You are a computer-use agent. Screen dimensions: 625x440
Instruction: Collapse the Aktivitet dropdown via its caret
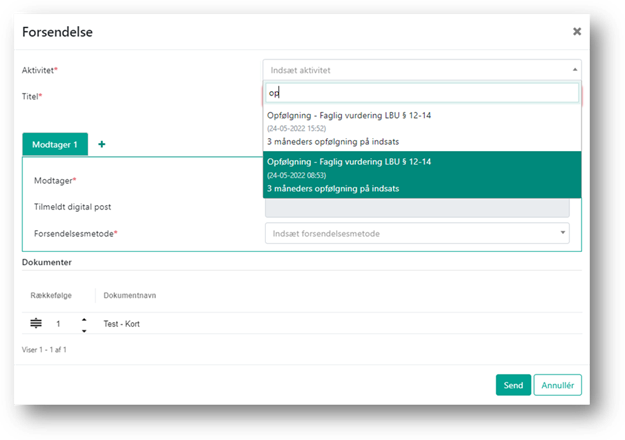(574, 70)
